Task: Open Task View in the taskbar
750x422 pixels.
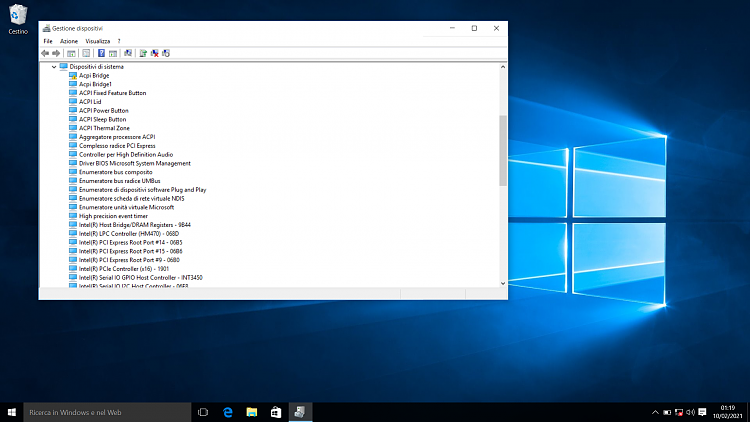Action: [203, 412]
